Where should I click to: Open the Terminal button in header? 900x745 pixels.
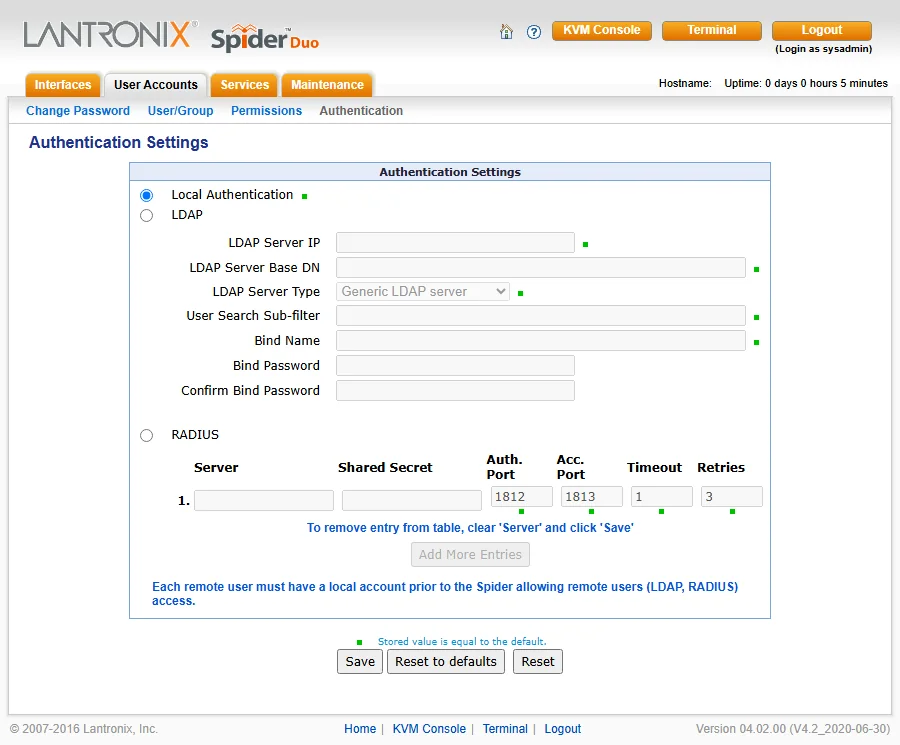click(712, 30)
